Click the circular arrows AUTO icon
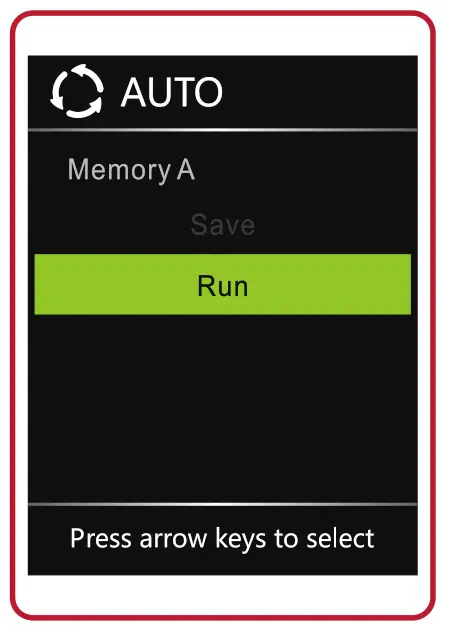 (x=77, y=91)
